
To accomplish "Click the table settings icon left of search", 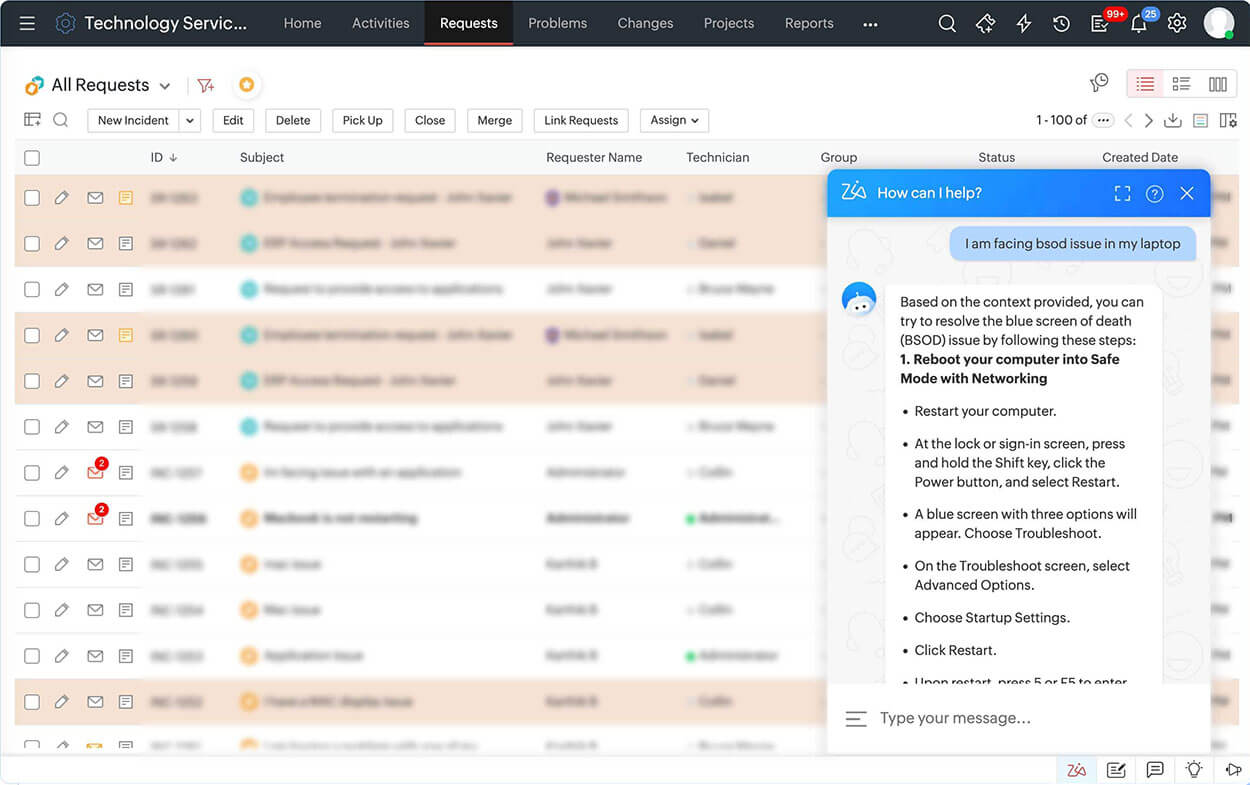I will (32, 120).
